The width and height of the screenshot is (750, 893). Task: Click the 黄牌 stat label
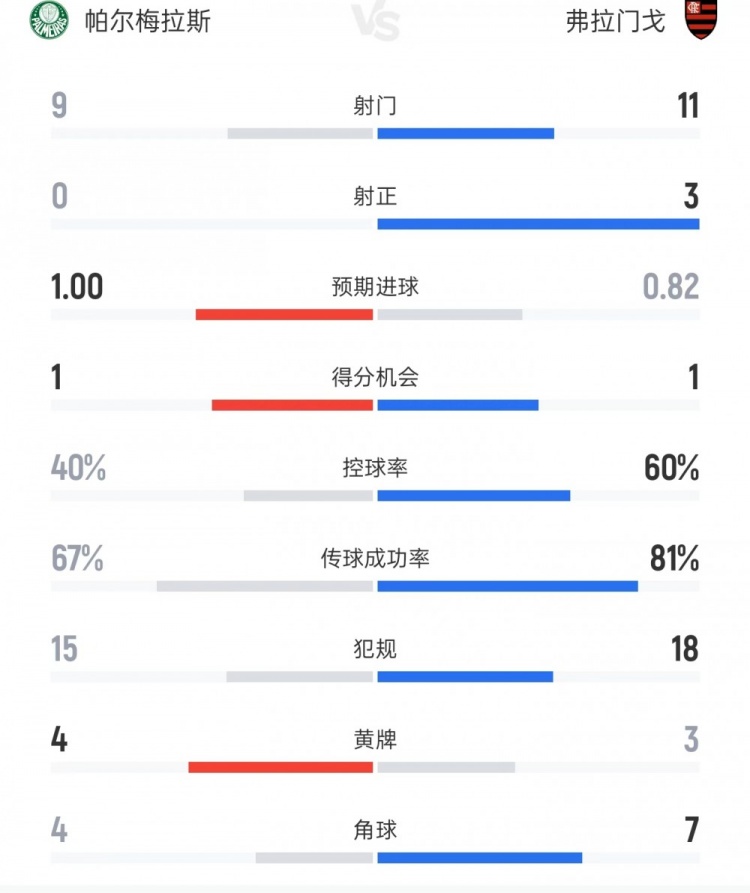tap(375, 740)
